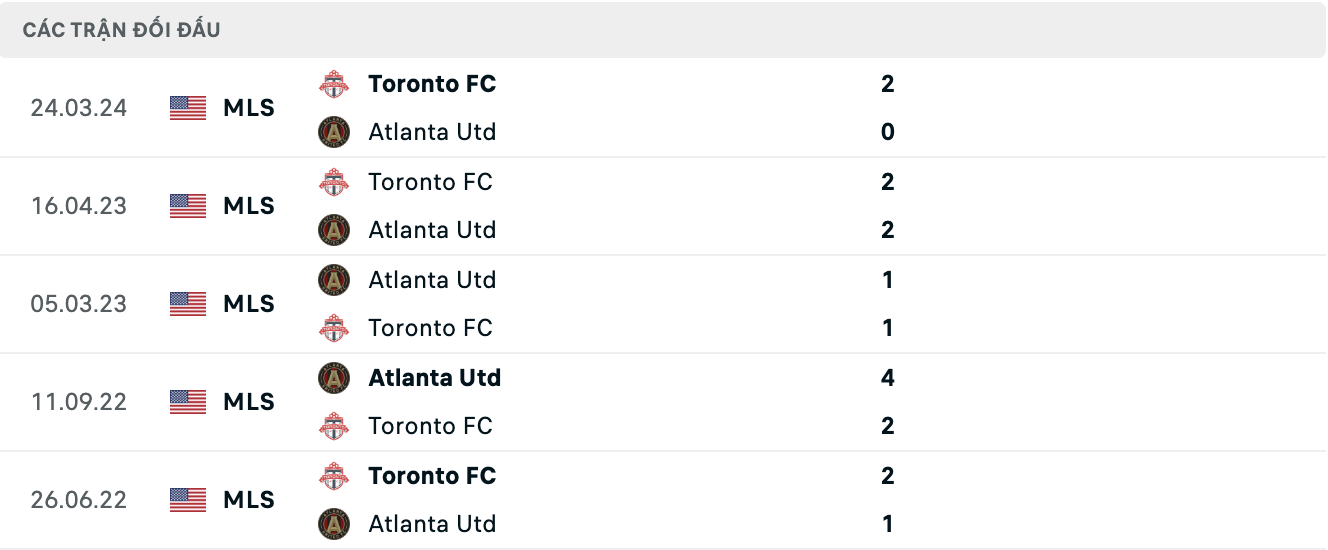Viewport: 1328px width, 550px height.
Task: Click USA flag icon beside 11.09.22
Action: pos(188,402)
